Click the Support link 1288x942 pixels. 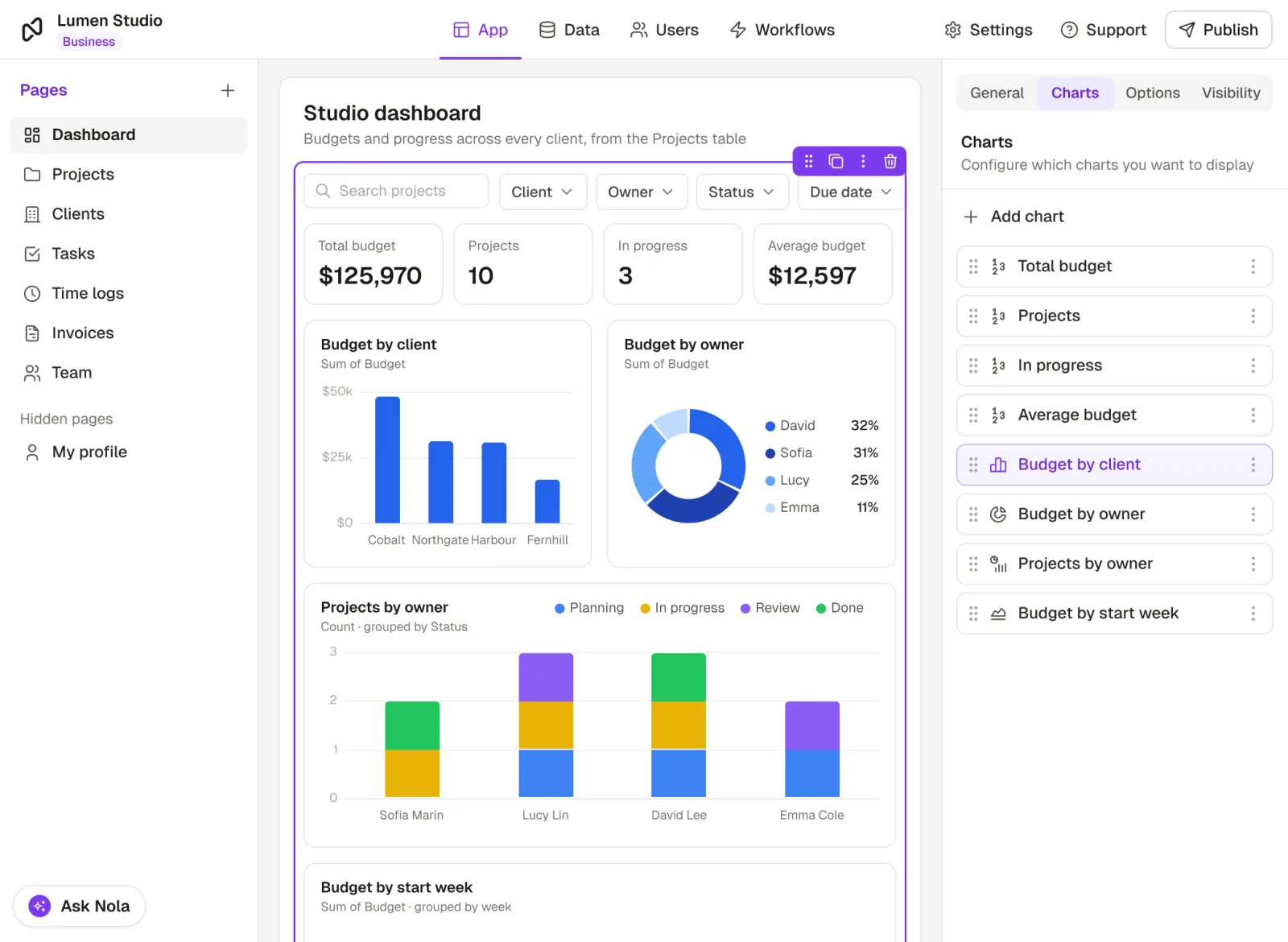click(x=1103, y=30)
